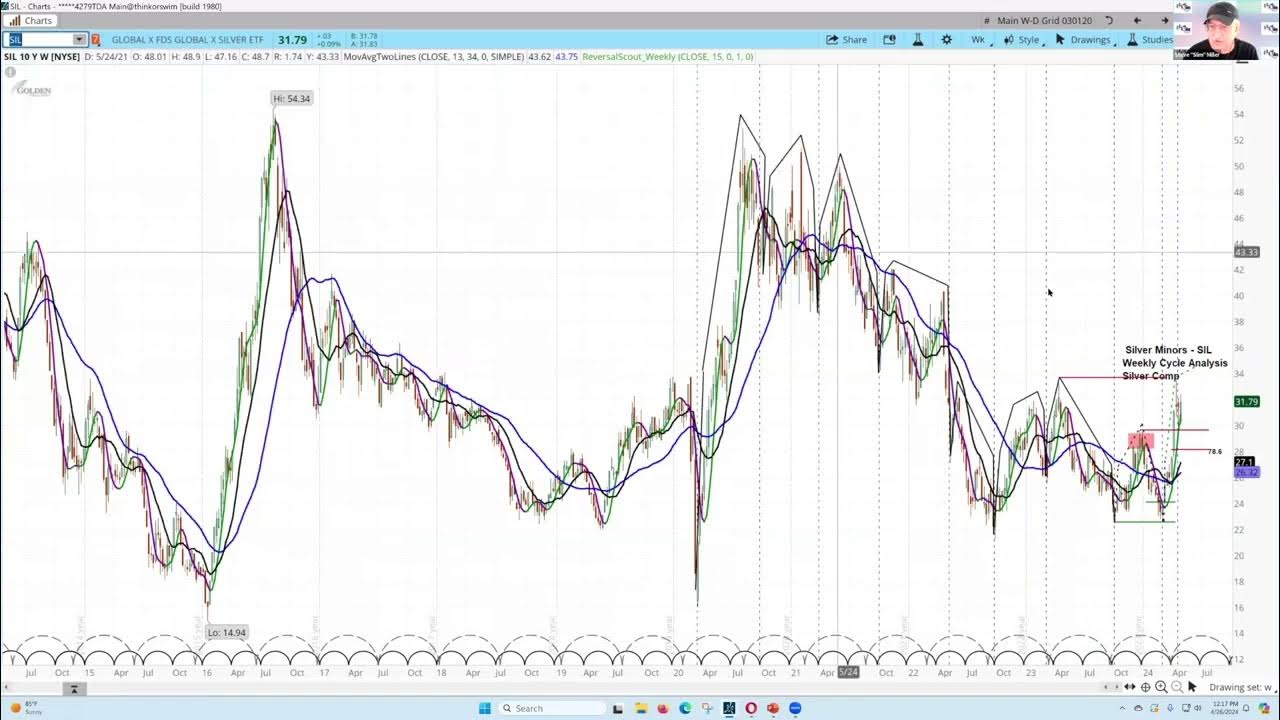Open the notifications bell icon
The width and height of the screenshot is (1280, 720).
pos(1246,708)
